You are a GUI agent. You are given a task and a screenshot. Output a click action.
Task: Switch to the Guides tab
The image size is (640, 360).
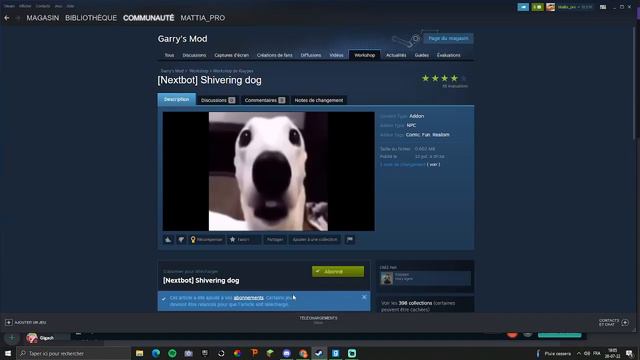(x=422, y=55)
